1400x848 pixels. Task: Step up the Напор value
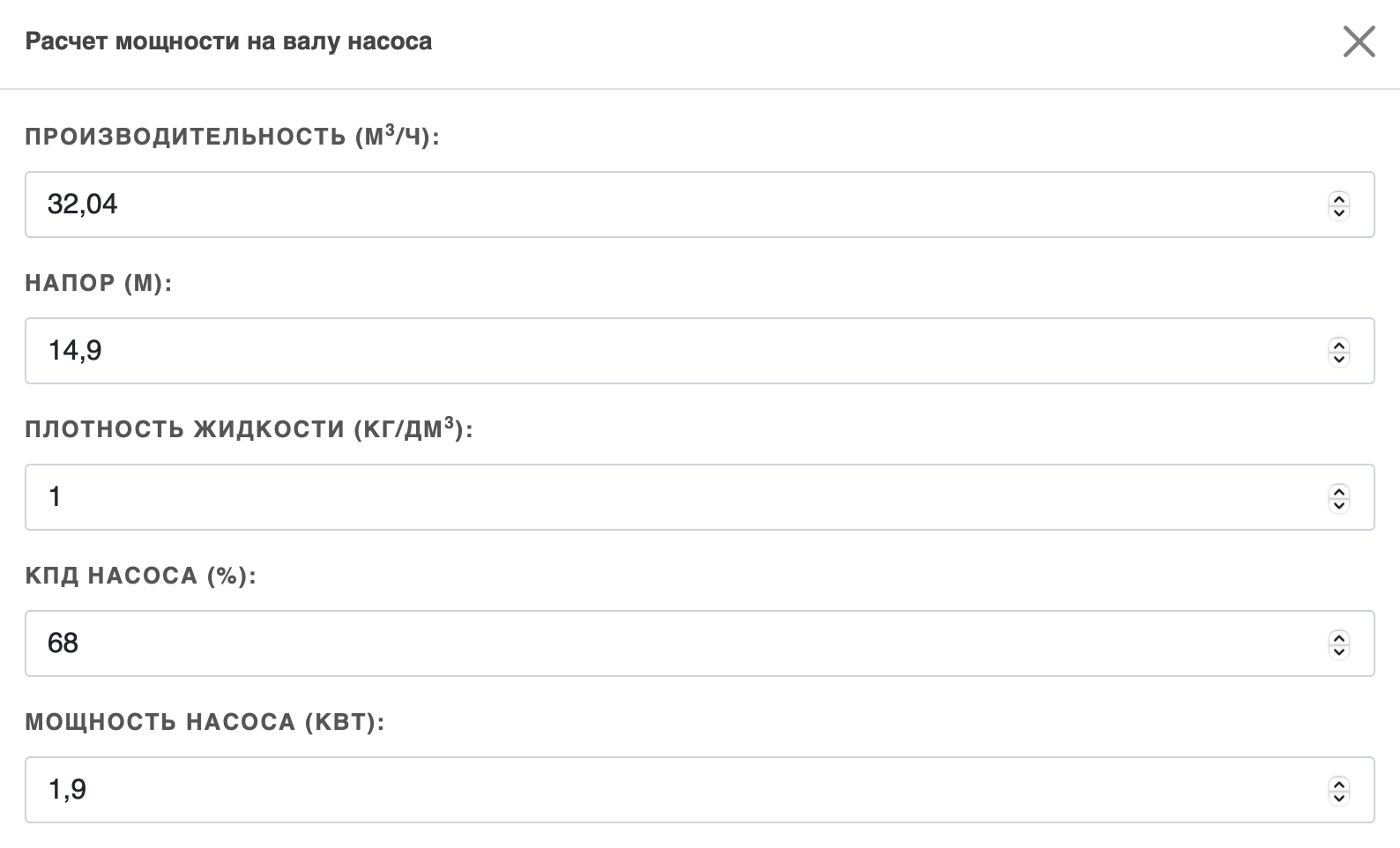coord(1338,345)
